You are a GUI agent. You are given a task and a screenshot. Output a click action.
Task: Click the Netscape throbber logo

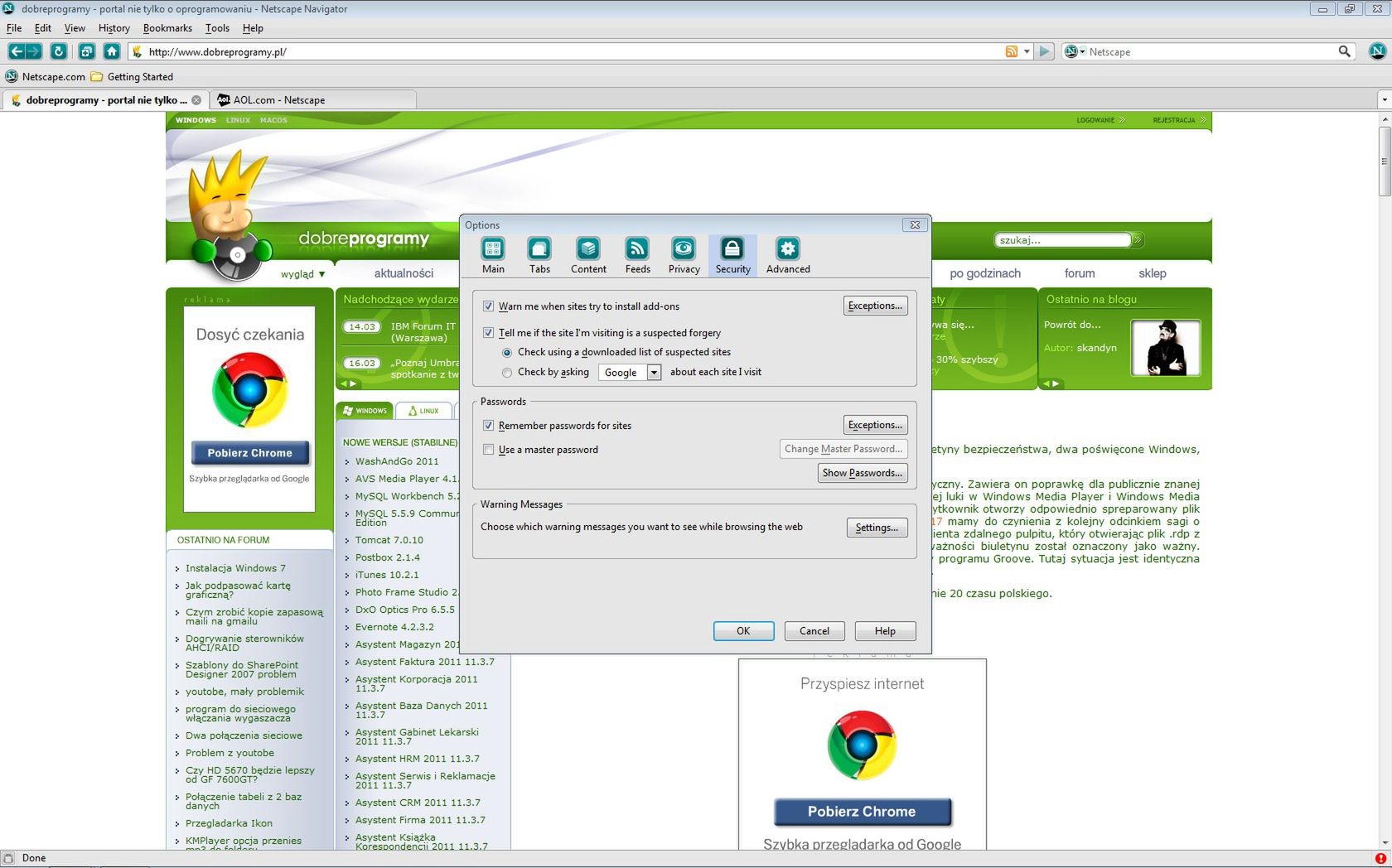(1376, 51)
